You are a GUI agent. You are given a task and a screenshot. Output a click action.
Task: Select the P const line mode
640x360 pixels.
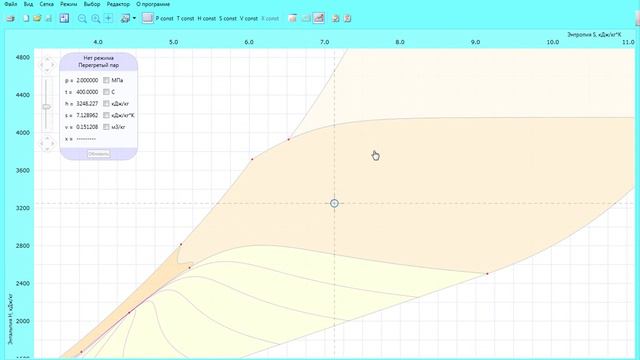pyautogui.click(x=164, y=18)
